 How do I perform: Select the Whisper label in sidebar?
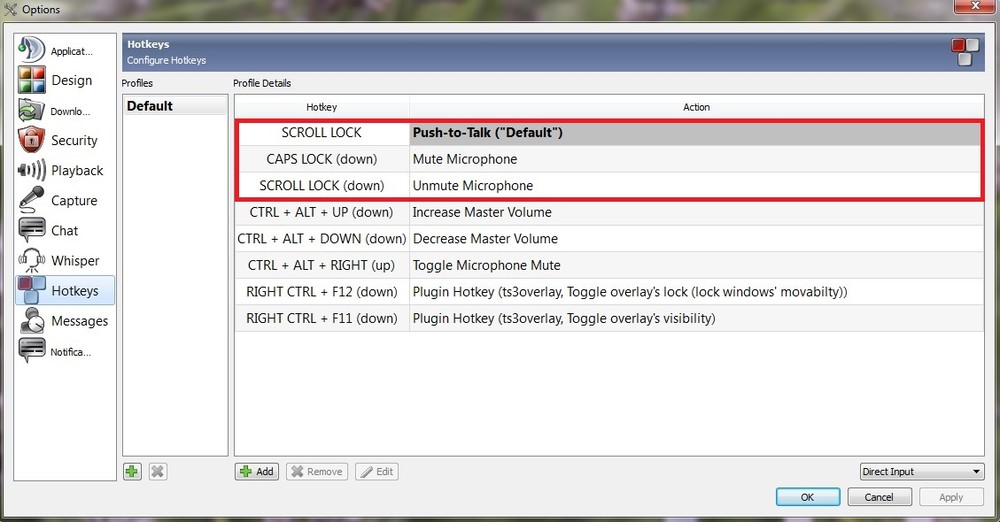tap(75, 260)
